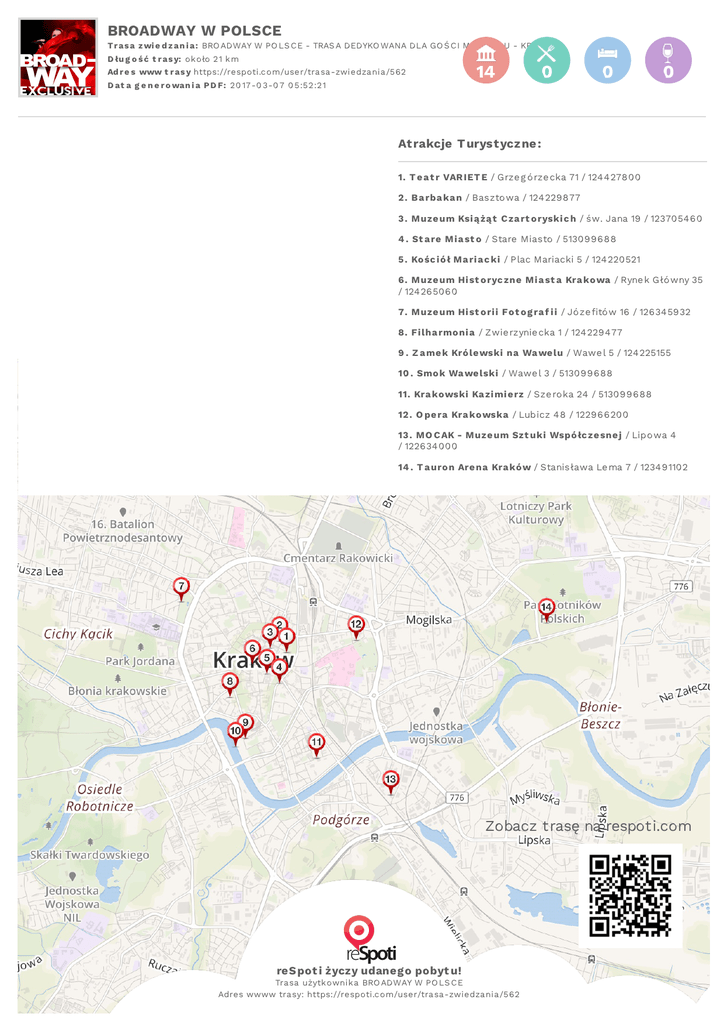Viewport: 724px width, 1024px height.
Task: Select map pin 7 Muzeum Historii Fotografii
Action: coord(181,587)
